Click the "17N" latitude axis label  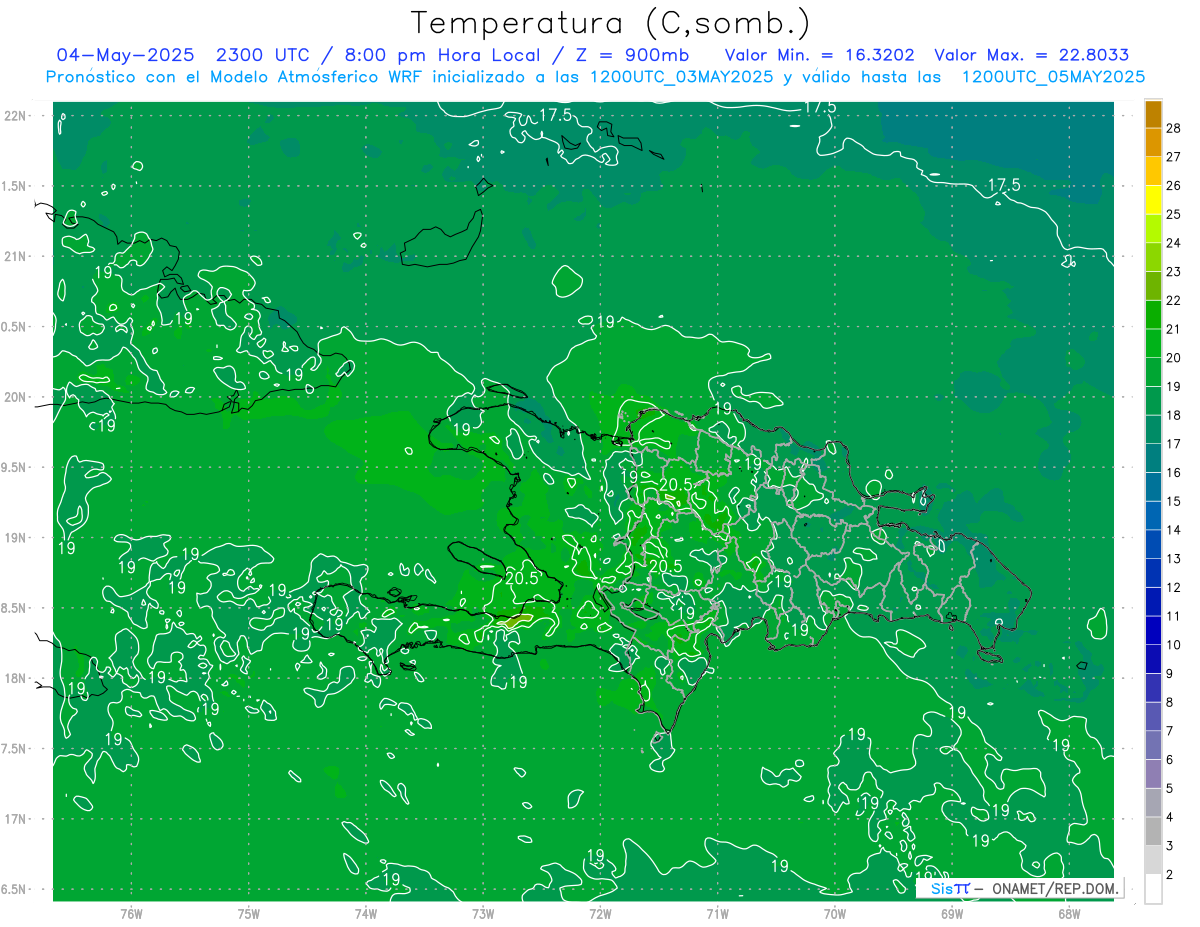coord(15,819)
